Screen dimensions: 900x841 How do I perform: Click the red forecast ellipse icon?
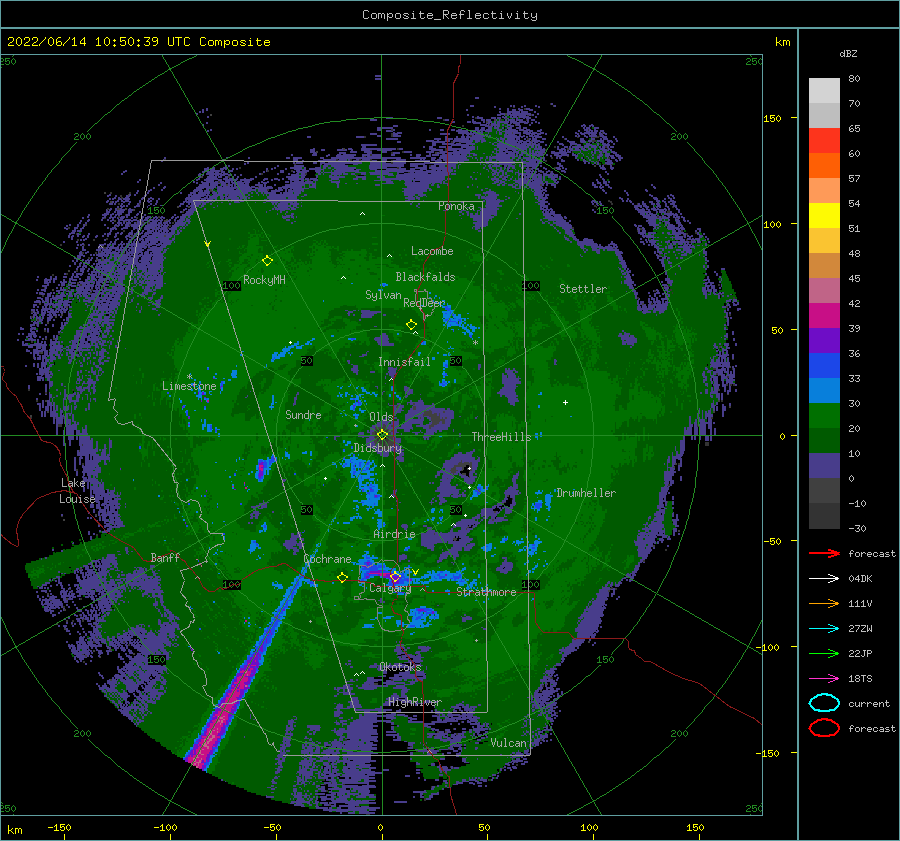(824, 728)
